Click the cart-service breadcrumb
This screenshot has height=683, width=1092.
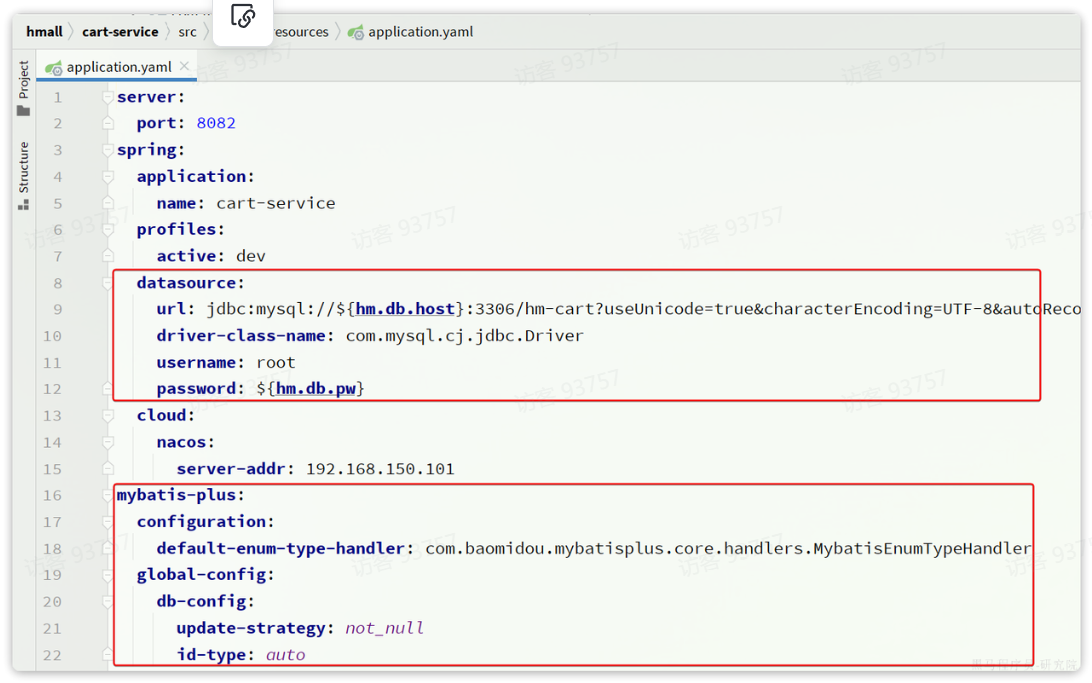(x=120, y=32)
